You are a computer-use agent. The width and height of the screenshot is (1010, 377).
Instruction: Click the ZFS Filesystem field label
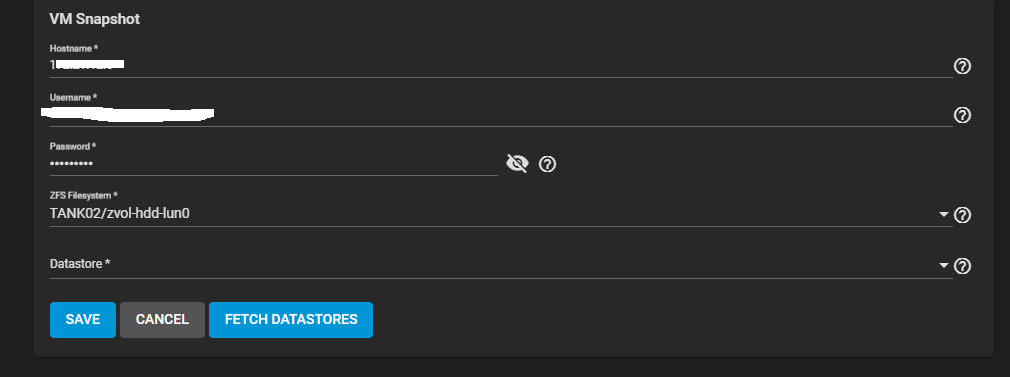pos(84,195)
